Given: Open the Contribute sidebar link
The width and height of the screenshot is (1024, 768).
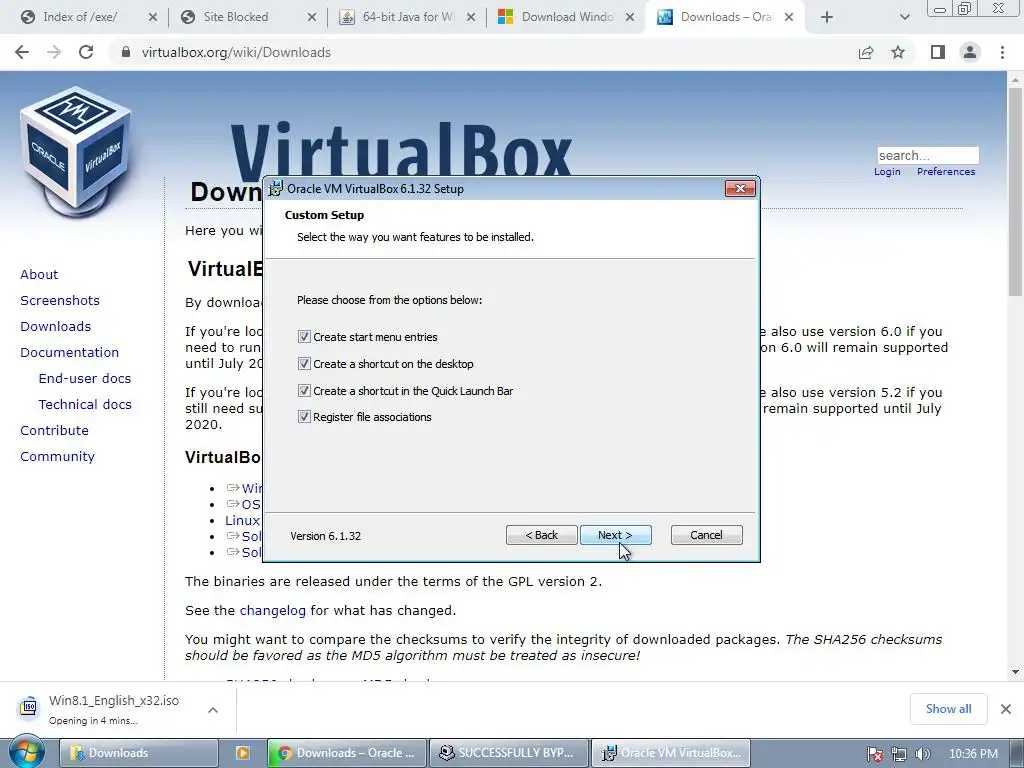Looking at the screenshot, I should coord(54,430).
